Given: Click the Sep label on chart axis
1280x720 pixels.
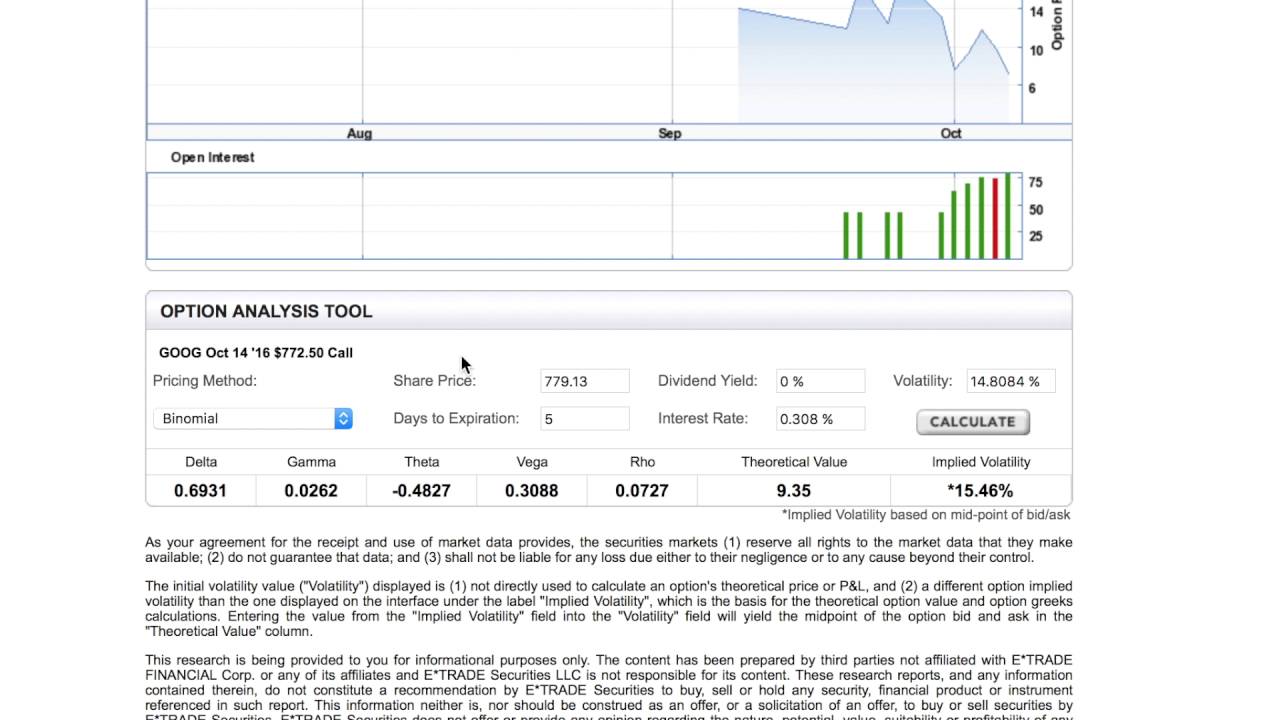Looking at the screenshot, I should 670,133.
